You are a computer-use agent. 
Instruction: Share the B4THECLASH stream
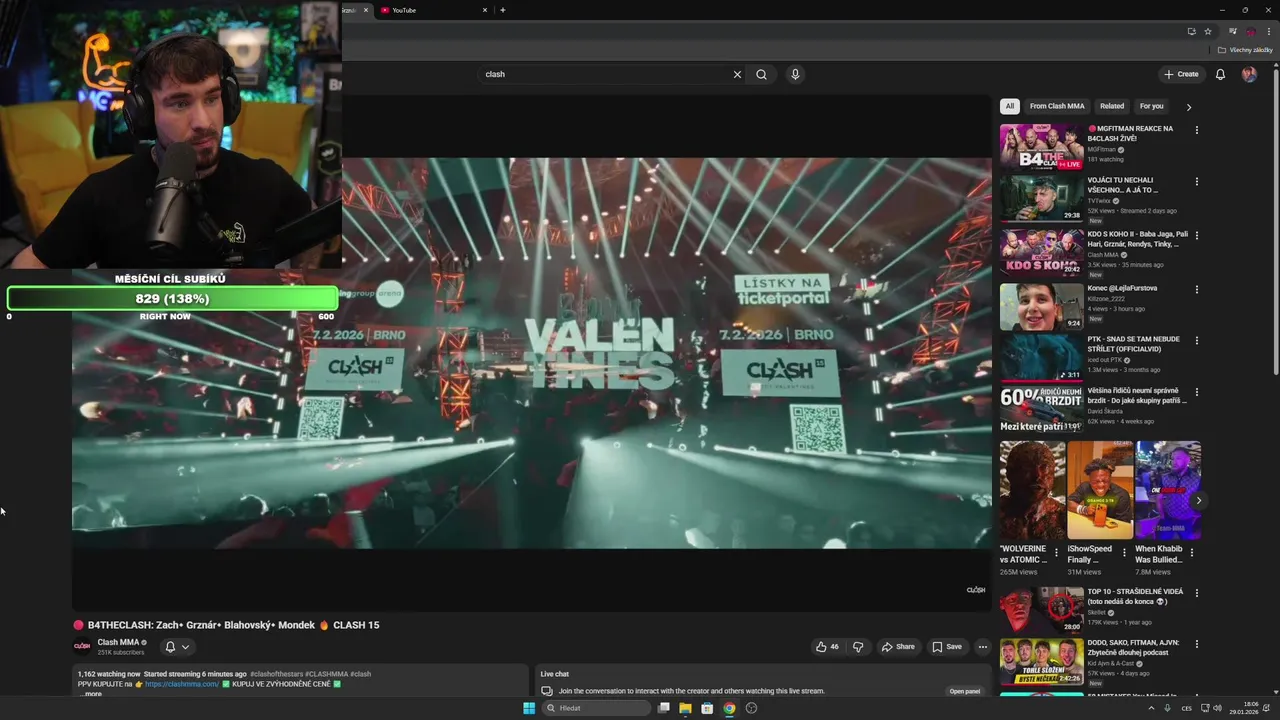(898, 647)
